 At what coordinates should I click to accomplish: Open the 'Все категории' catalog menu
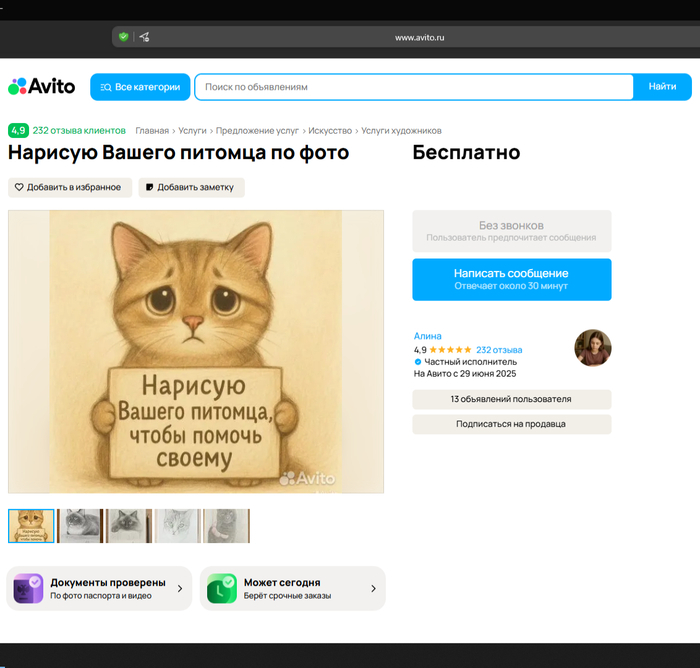pos(140,87)
